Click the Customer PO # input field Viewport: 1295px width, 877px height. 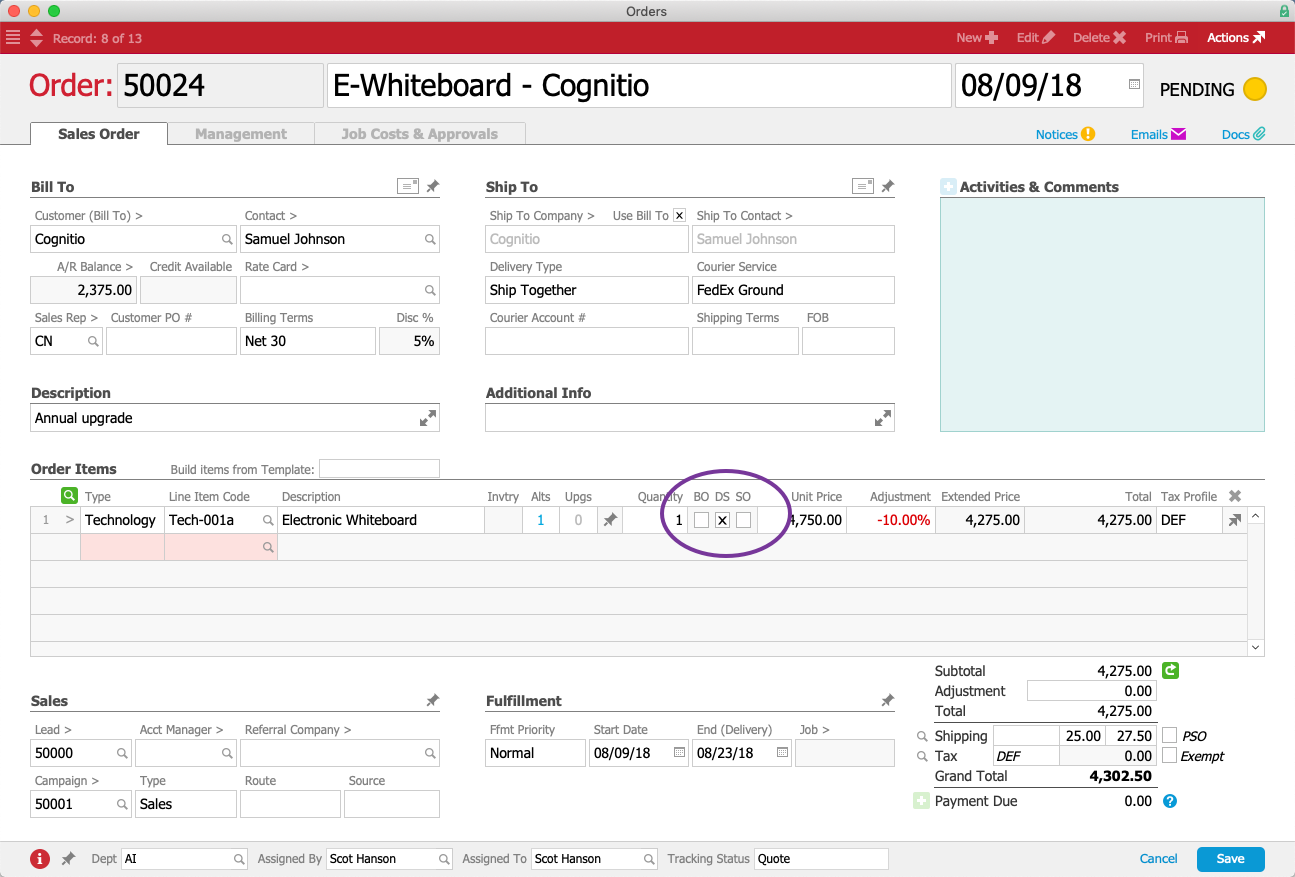(x=171, y=341)
